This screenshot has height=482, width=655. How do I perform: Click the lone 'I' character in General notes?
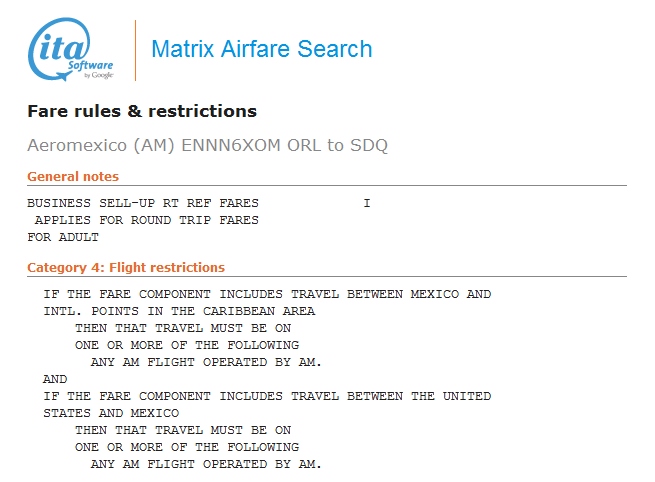click(x=367, y=203)
